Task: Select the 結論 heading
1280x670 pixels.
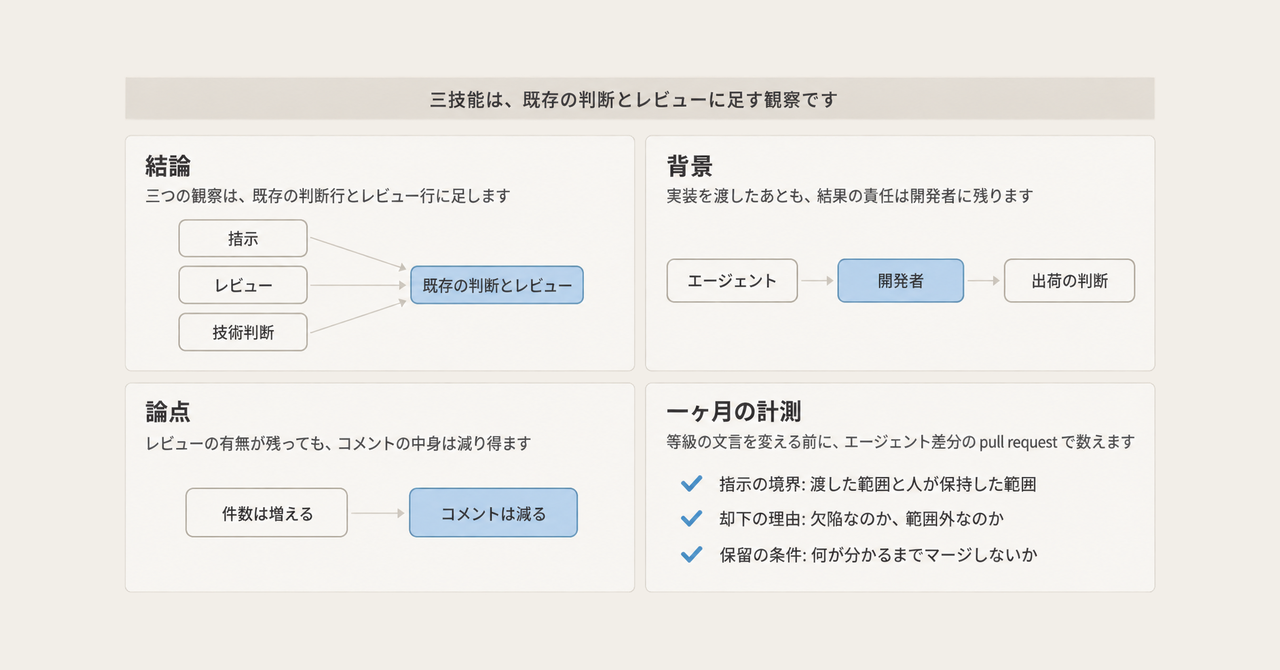Action: (x=168, y=166)
